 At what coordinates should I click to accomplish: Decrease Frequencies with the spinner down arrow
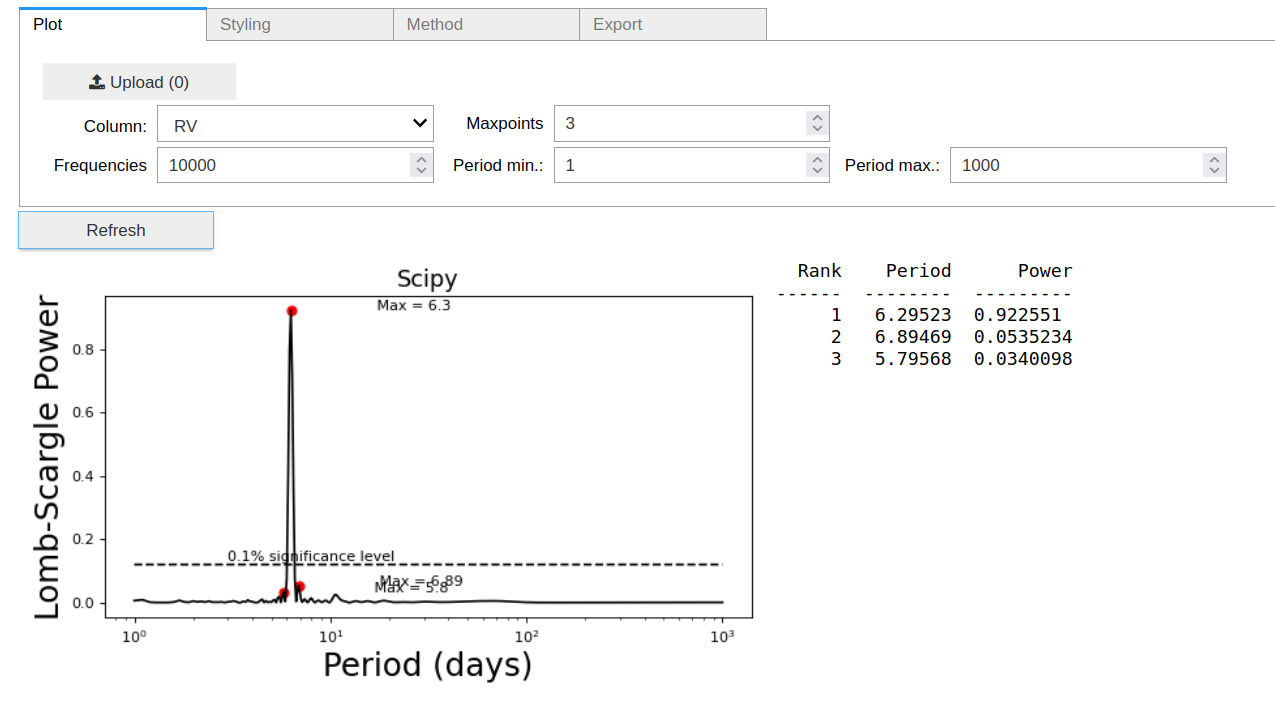pos(421,170)
